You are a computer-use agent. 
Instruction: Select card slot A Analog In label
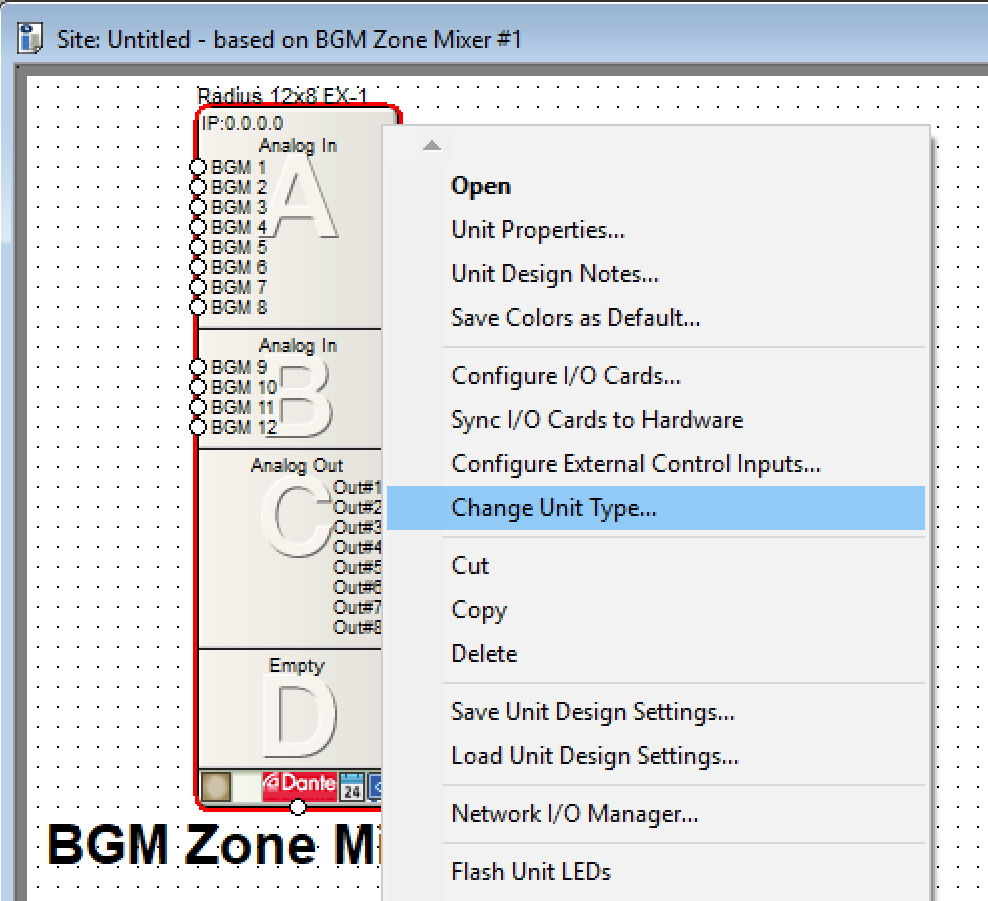(298, 146)
